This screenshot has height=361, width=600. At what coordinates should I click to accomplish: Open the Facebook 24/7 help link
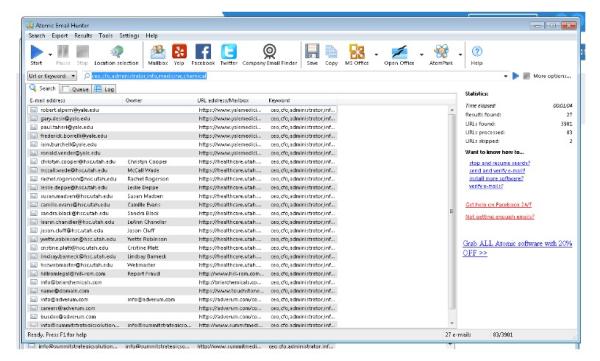pyautogui.click(x=499, y=204)
